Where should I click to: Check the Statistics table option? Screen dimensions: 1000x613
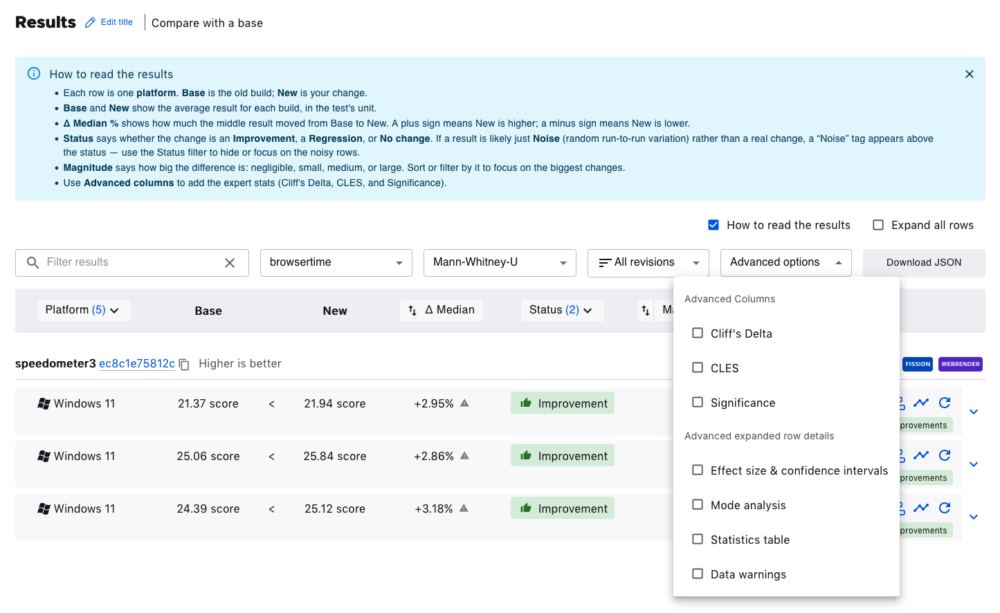[698, 539]
